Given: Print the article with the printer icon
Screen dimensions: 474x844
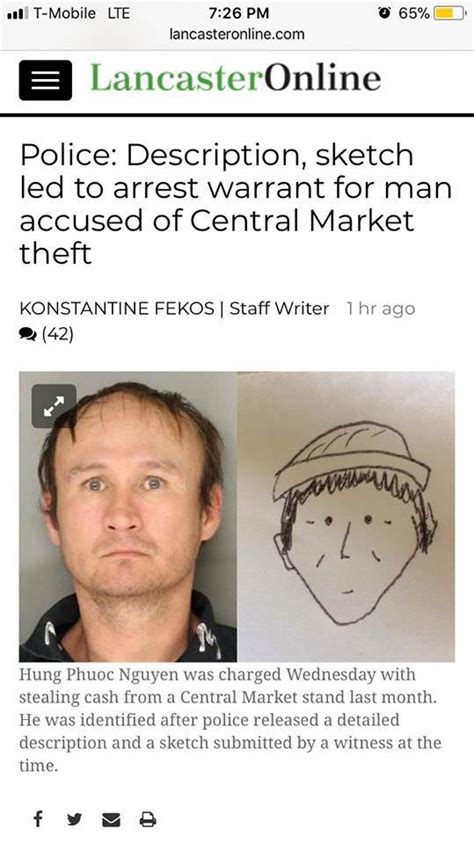Looking at the screenshot, I should point(148,820).
